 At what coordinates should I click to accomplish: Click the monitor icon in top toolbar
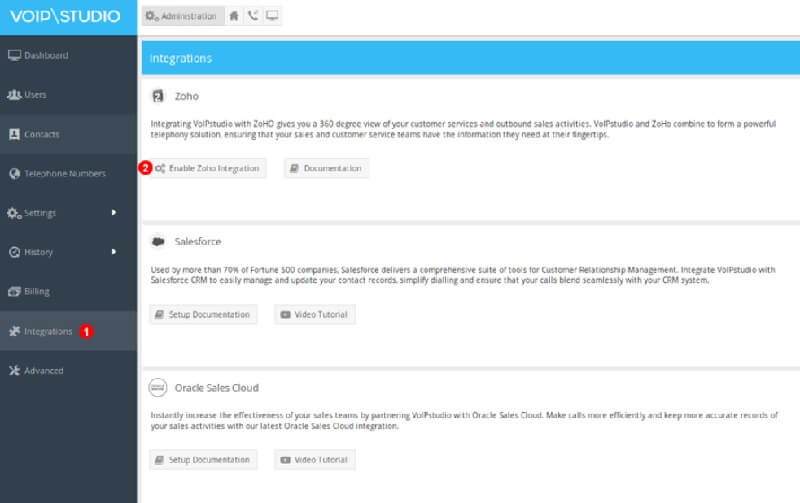[x=271, y=17]
